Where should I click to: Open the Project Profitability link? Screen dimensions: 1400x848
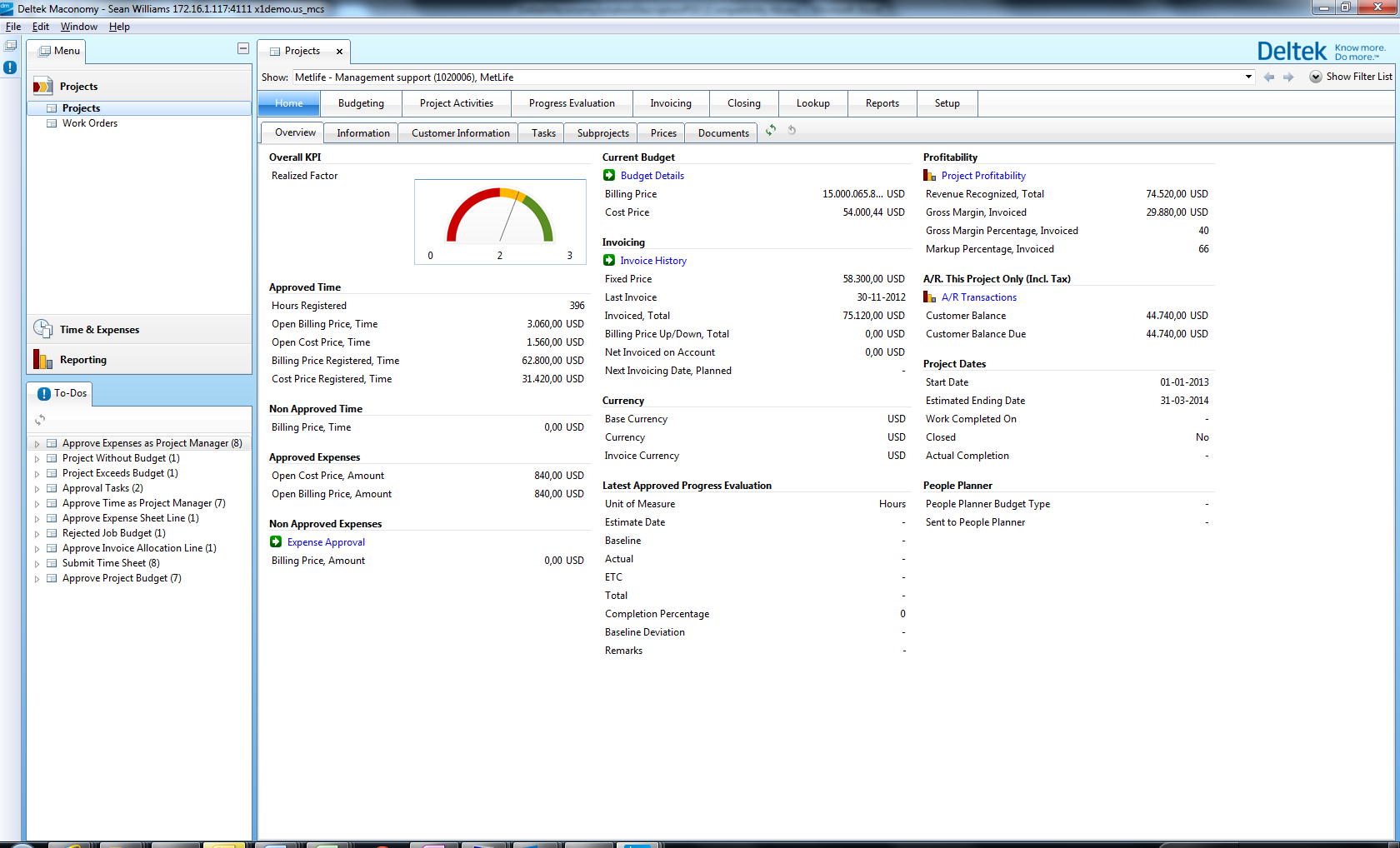coord(983,176)
